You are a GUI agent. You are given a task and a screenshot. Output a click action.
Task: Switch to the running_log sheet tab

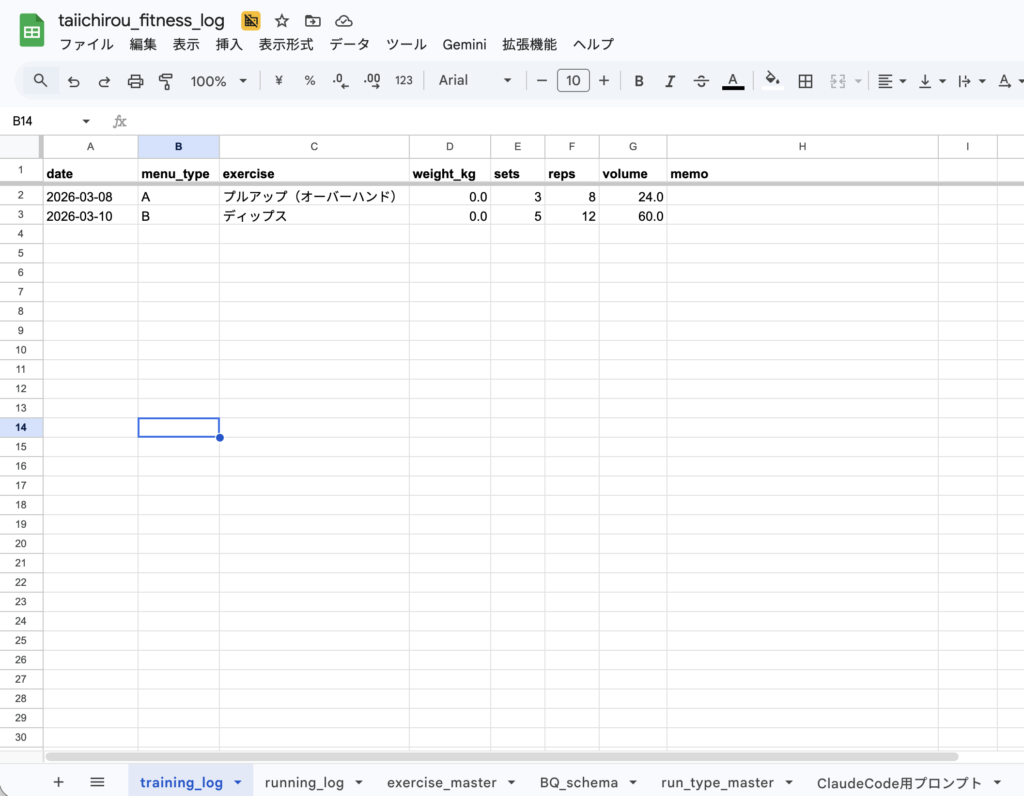(x=304, y=782)
